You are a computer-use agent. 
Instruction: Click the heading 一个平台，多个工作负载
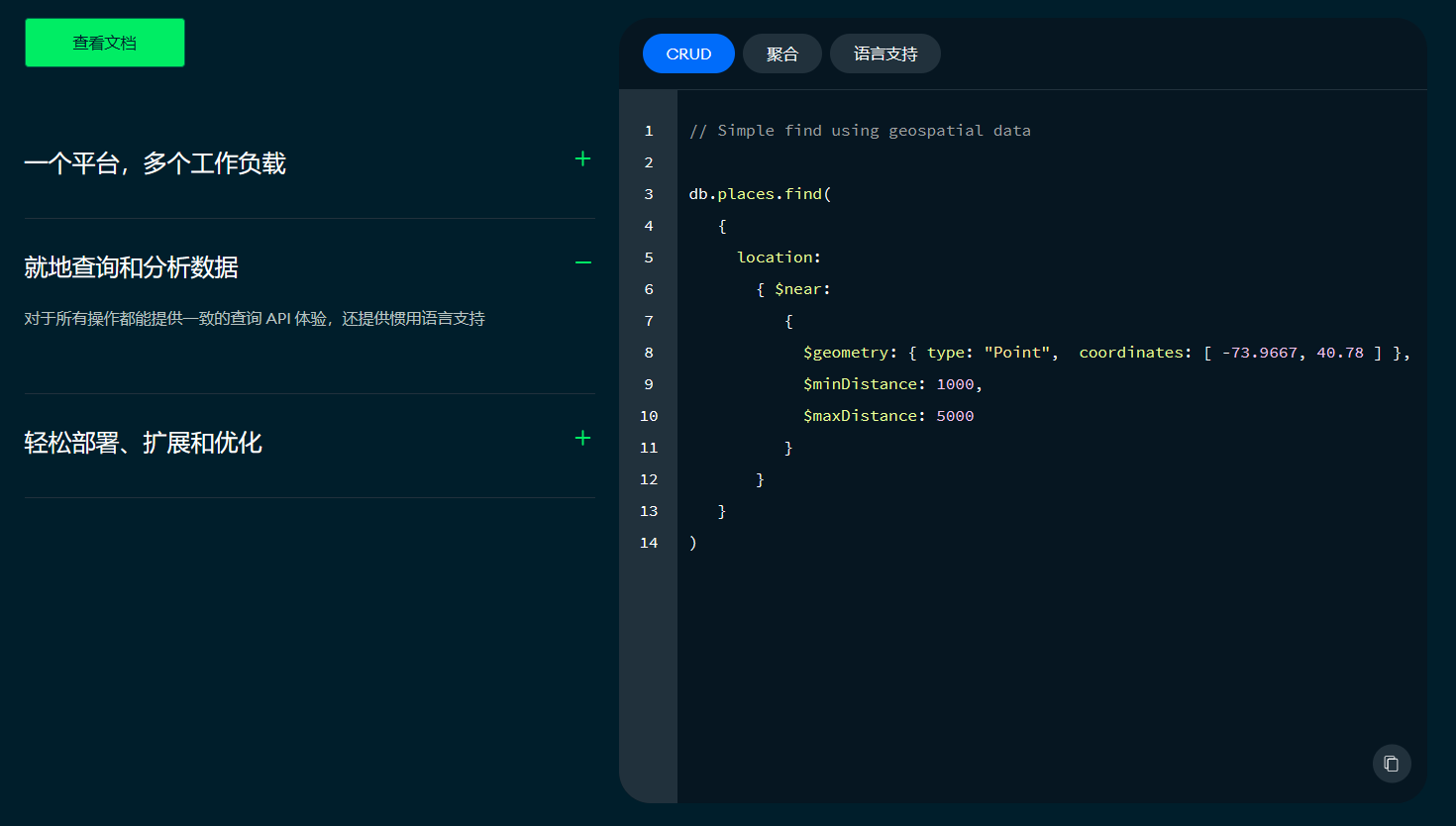[155, 163]
